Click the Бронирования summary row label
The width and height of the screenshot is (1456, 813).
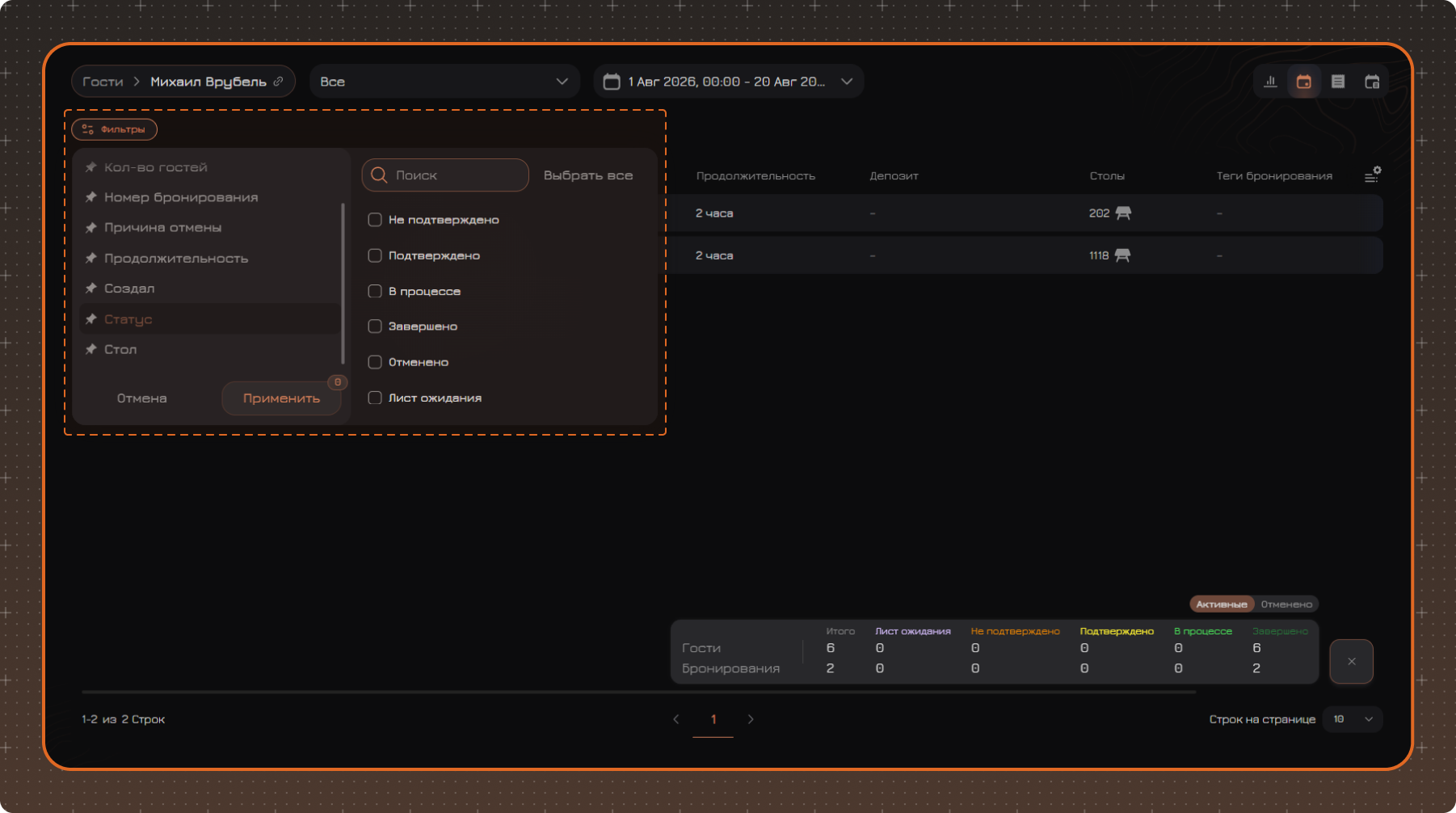click(730, 668)
